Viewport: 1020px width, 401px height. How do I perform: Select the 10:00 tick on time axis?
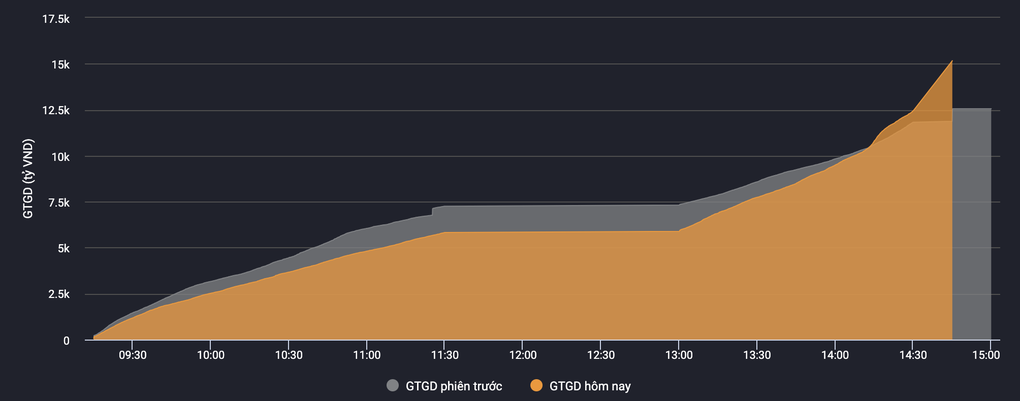tap(210, 354)
